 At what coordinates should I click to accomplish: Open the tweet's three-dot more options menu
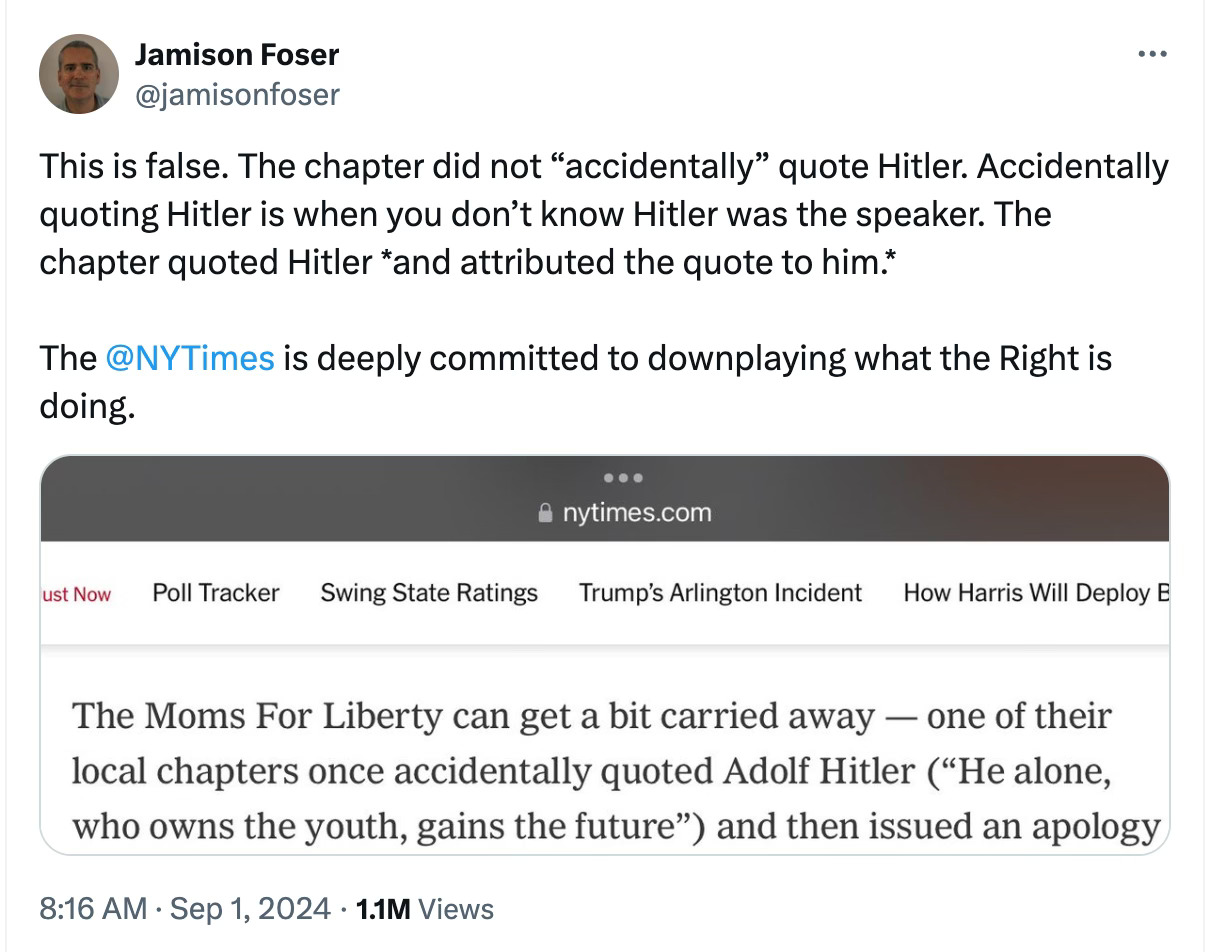point(1154,53)
